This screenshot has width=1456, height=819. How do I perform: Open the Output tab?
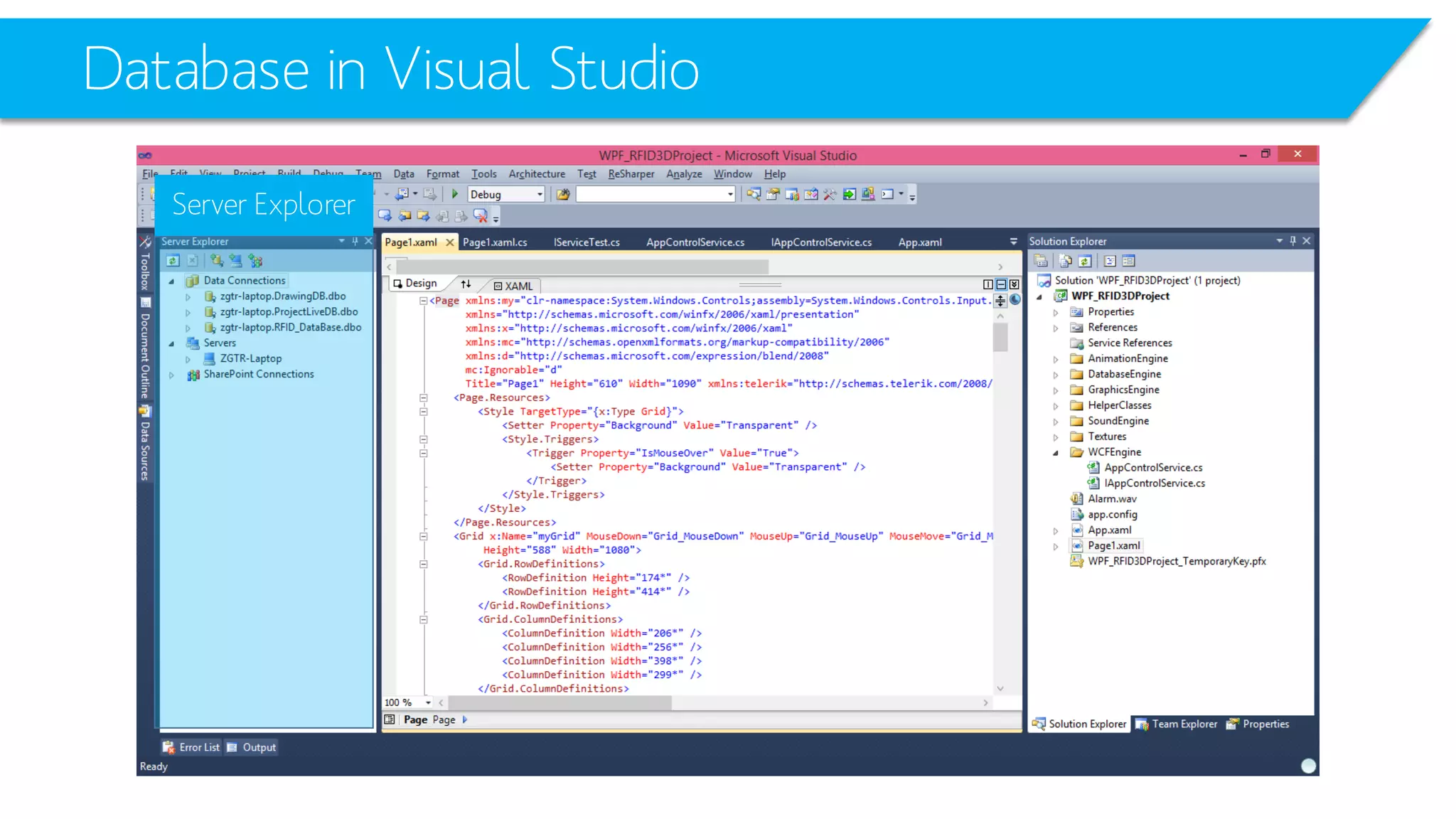coord(252,747)
